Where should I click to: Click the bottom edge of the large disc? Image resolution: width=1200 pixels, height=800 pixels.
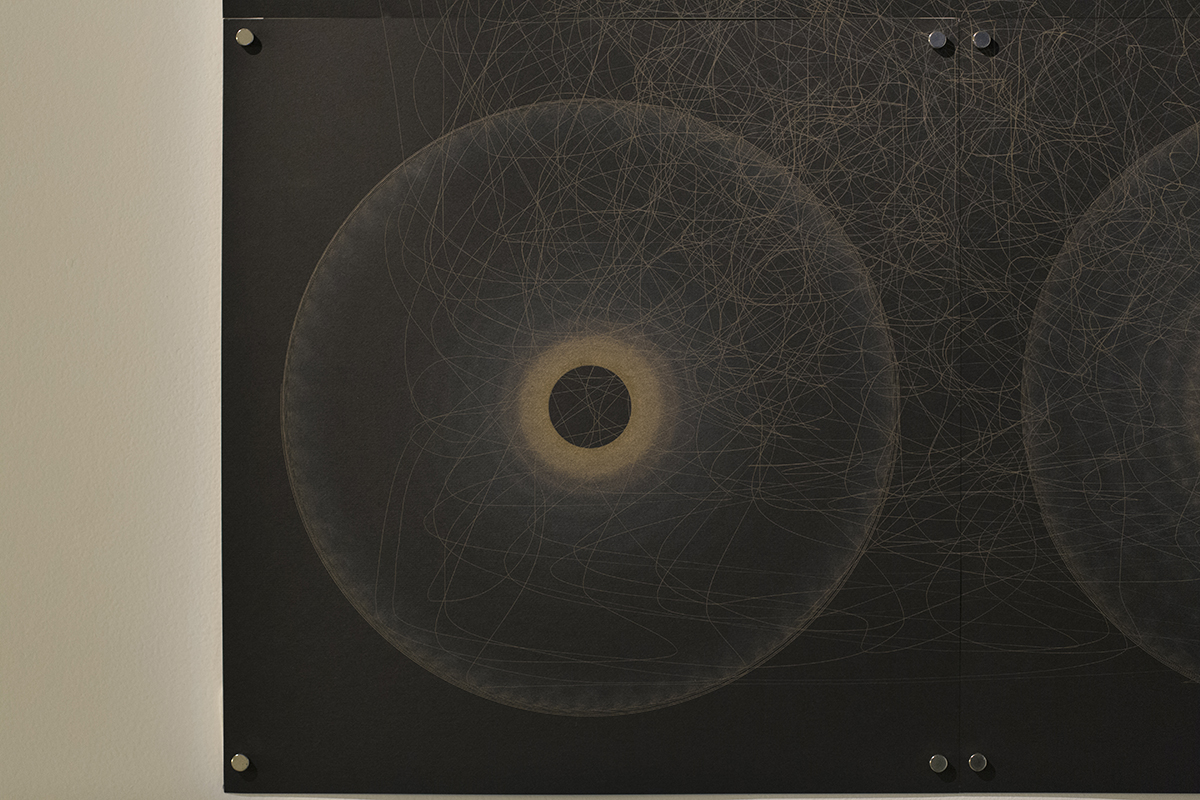coord(590,713)
